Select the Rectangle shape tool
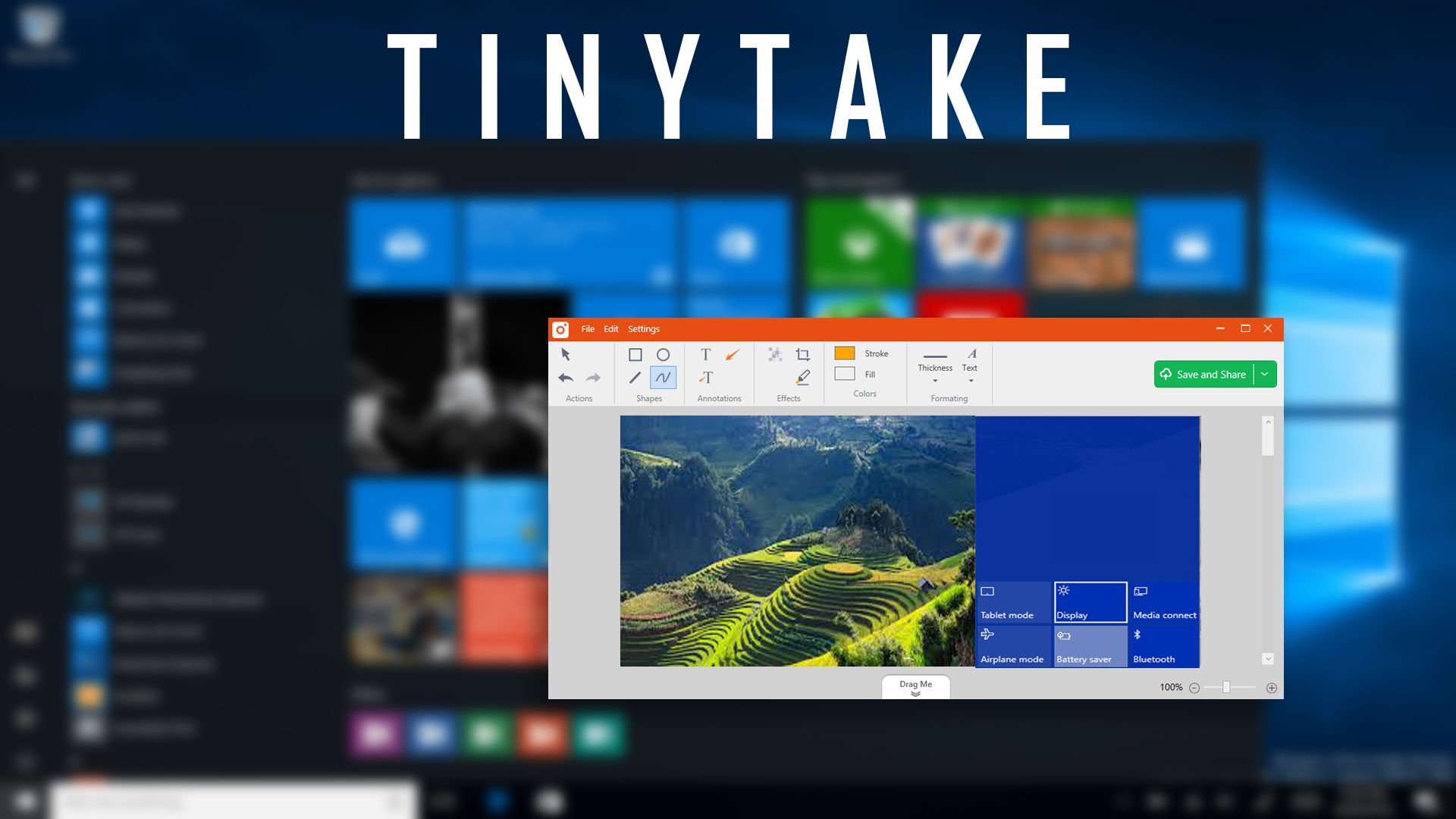1456x819 pixels. (635, 354)
